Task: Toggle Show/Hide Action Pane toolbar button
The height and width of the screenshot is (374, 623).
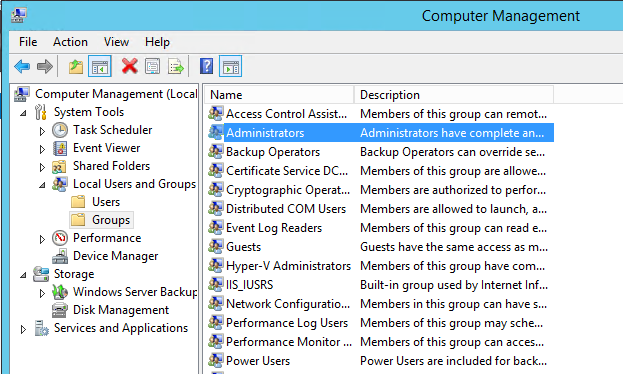Action: (230, 66)
